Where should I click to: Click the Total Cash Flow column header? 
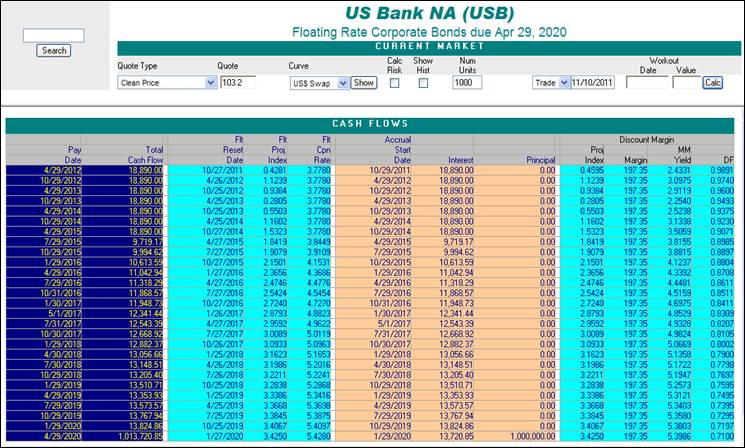(146, 155)
